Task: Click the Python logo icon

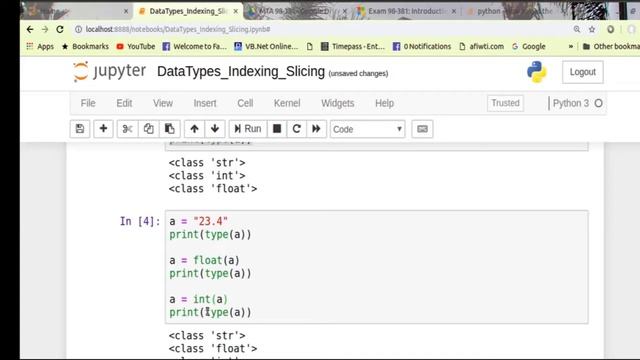Action: [x=536, y=72]
